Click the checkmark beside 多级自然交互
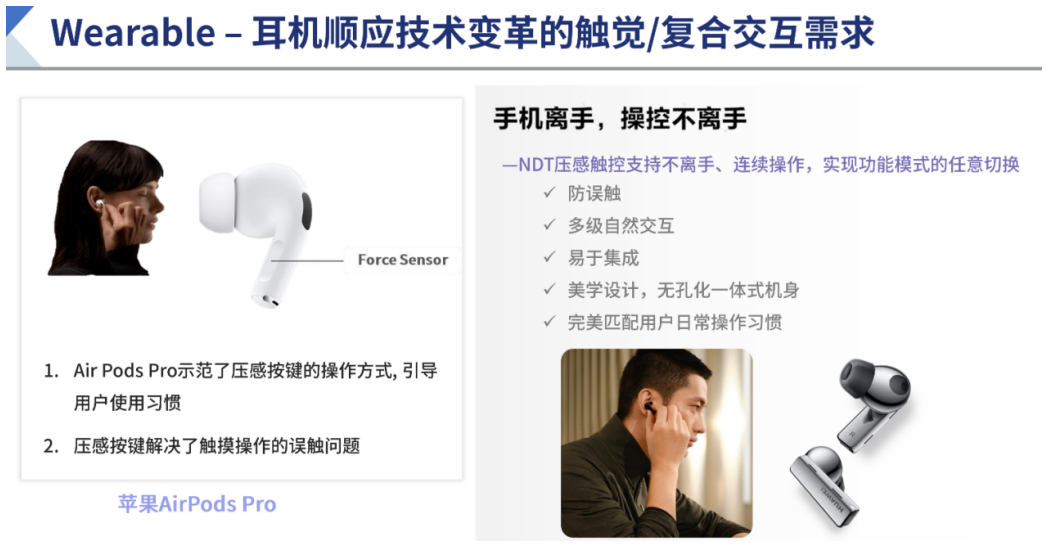Viewport: 1051px width, 548px height. 550,225
